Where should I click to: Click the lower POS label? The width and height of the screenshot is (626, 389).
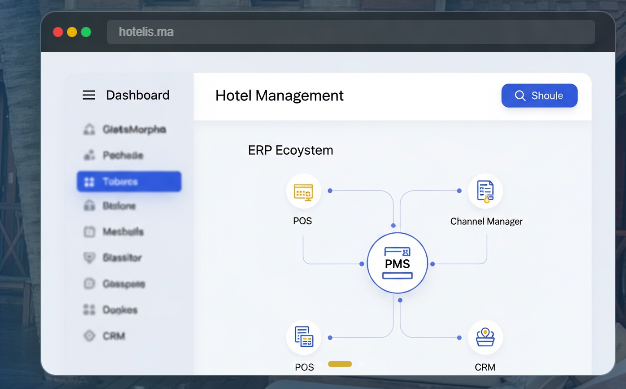(x=304, y=367)
